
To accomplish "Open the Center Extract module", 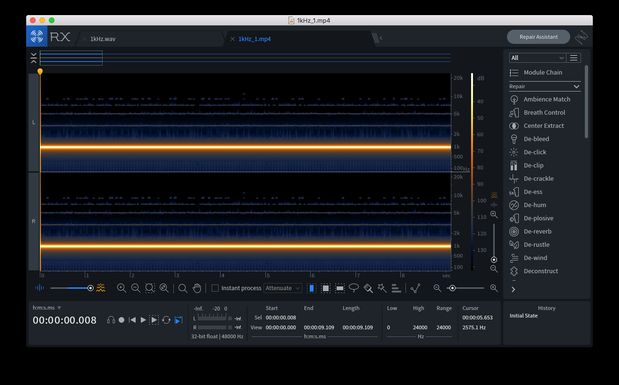I will (536, 126).
